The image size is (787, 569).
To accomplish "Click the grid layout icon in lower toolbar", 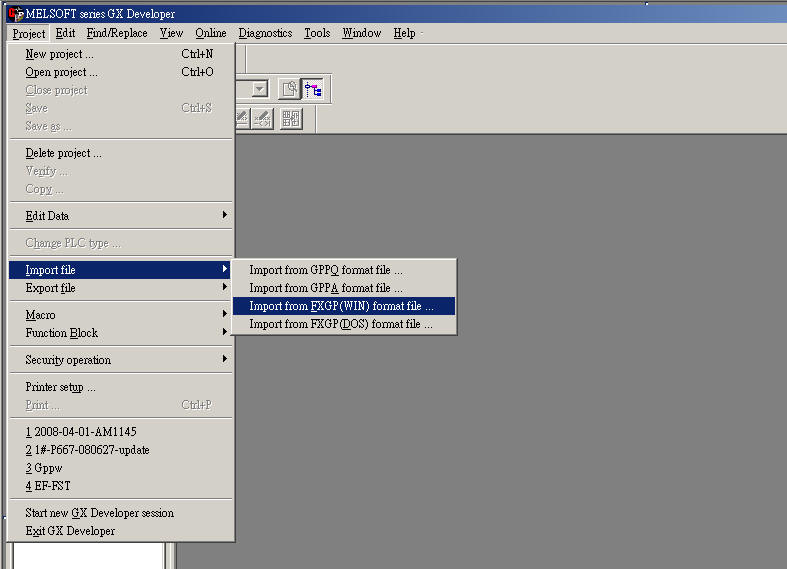I will [290, 118].
